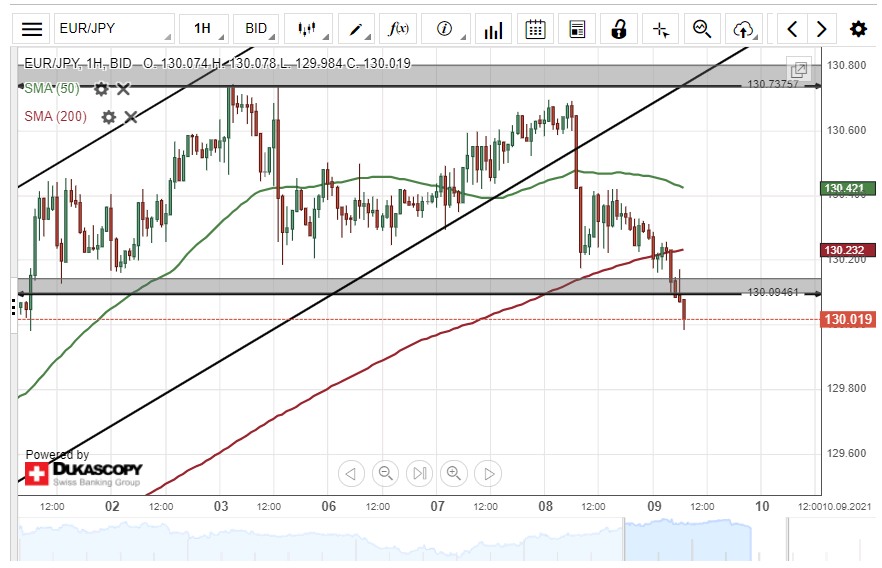This screenshot has height=568, width=882.
Task: Step chart forward with round right button
Action: click(x=488, y=474)
